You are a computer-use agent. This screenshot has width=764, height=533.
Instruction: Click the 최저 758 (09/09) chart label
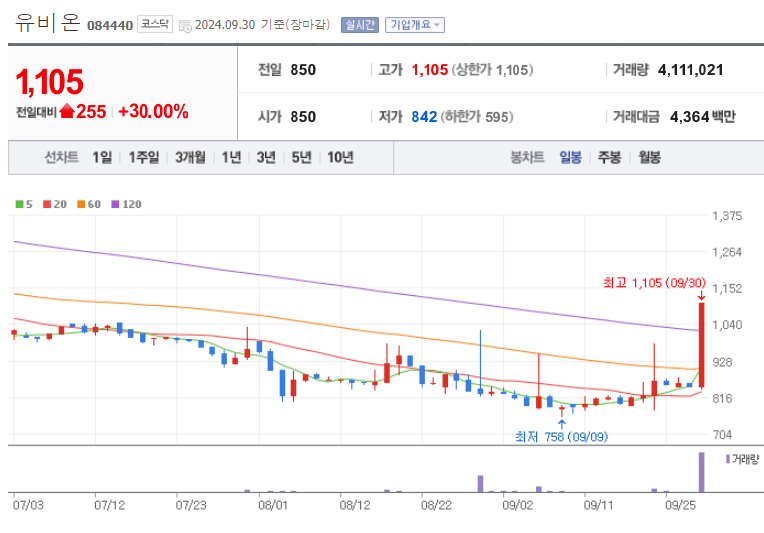point(561,437)
